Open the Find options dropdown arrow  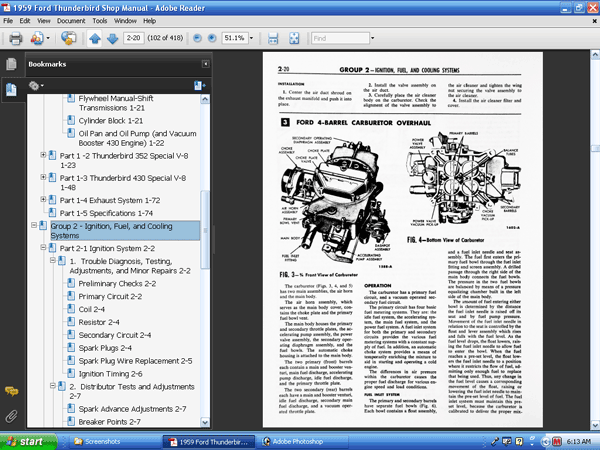tap(372, 38)
